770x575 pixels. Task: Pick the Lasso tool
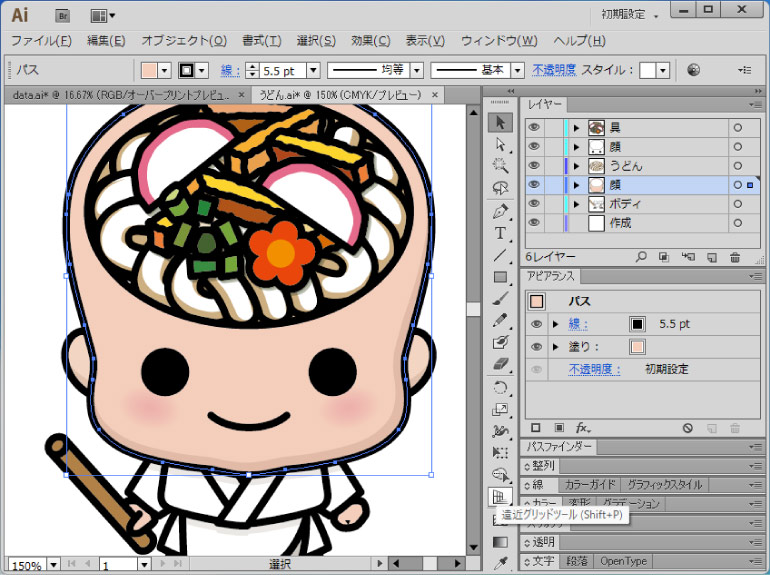coord(501,188)
